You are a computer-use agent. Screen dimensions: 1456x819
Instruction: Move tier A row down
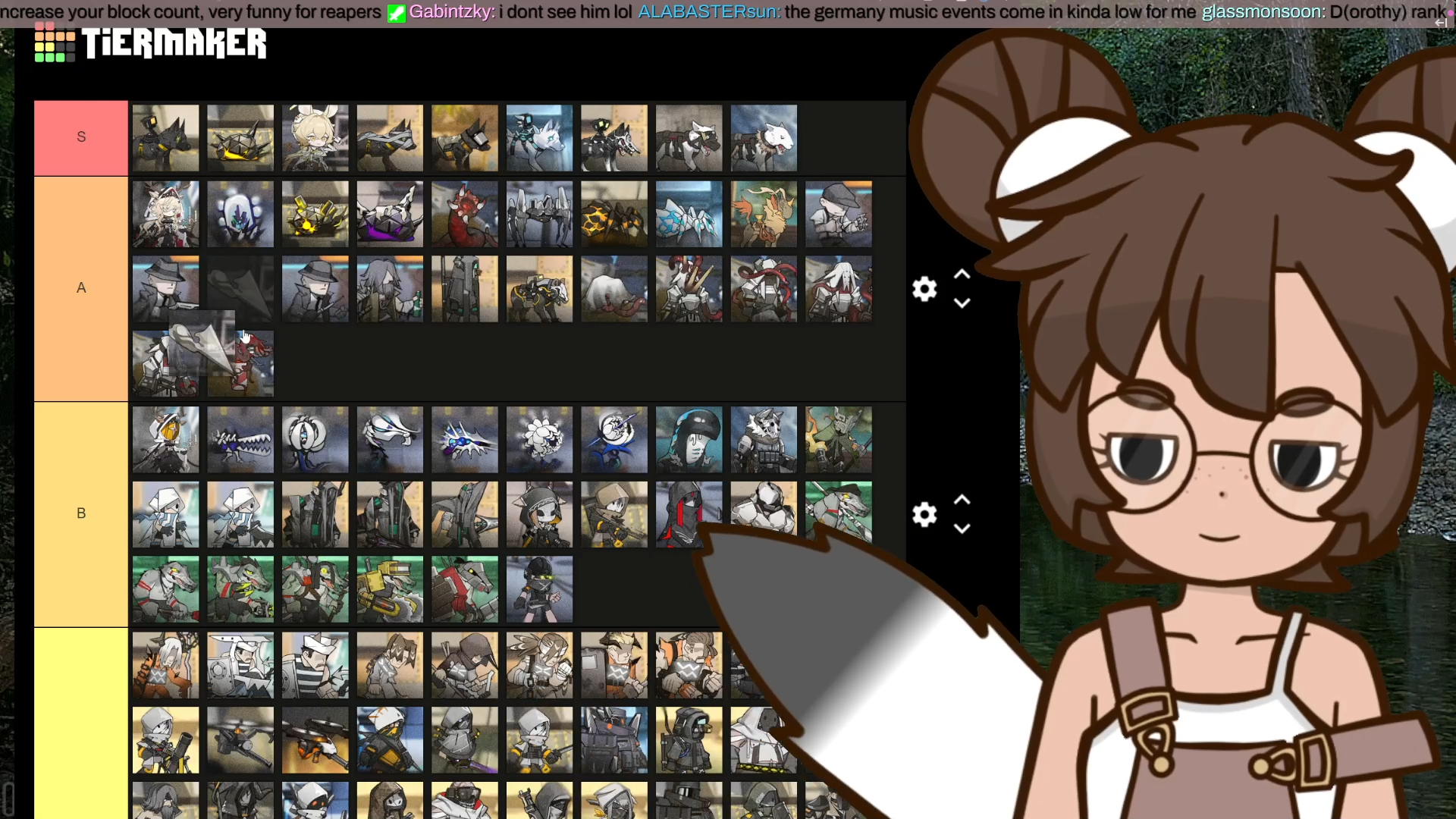click(962, 303)
